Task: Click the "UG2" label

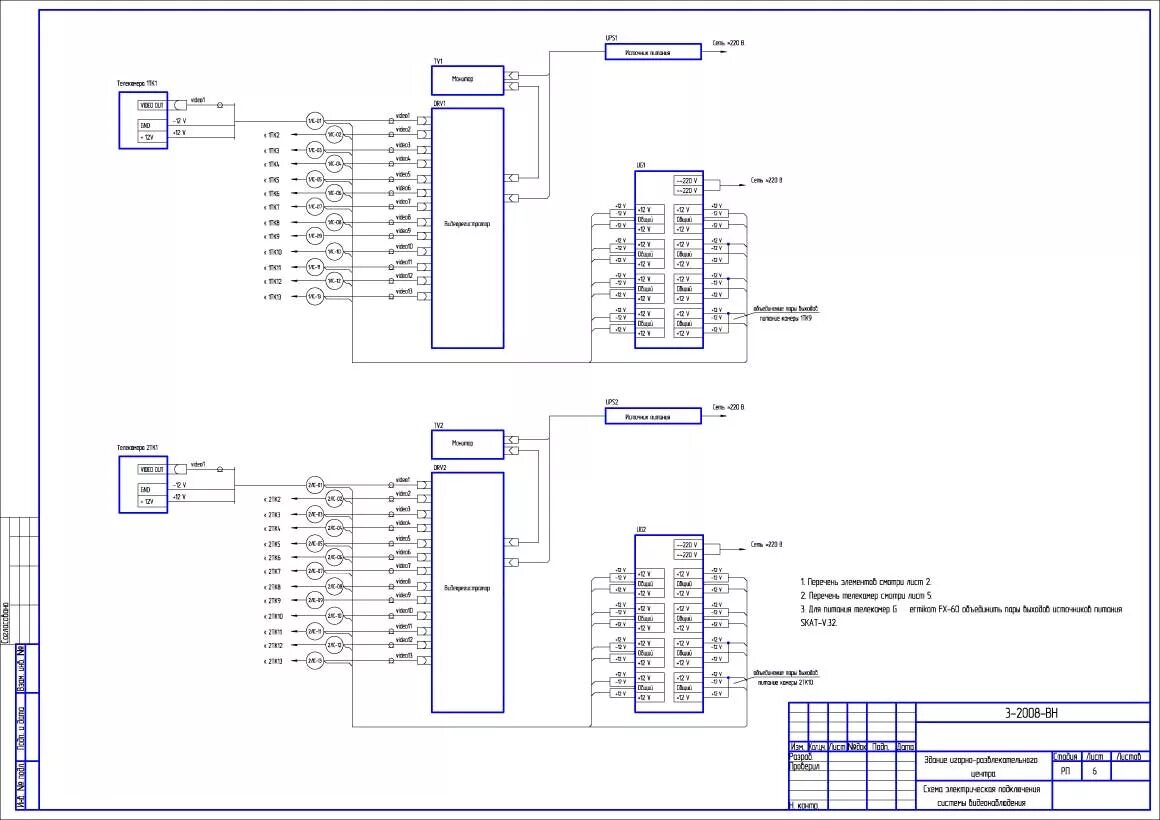Action: pyautogui.click(x=641, y=529)
